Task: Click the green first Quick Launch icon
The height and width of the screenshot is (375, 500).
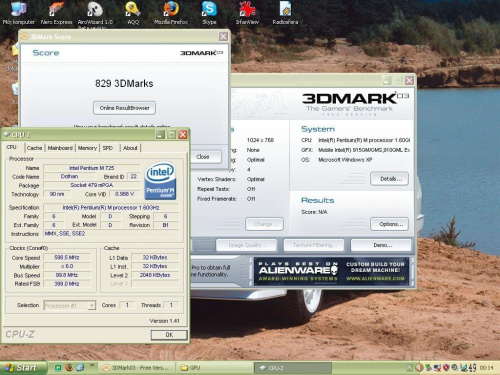Action: [x=58, y=367]
